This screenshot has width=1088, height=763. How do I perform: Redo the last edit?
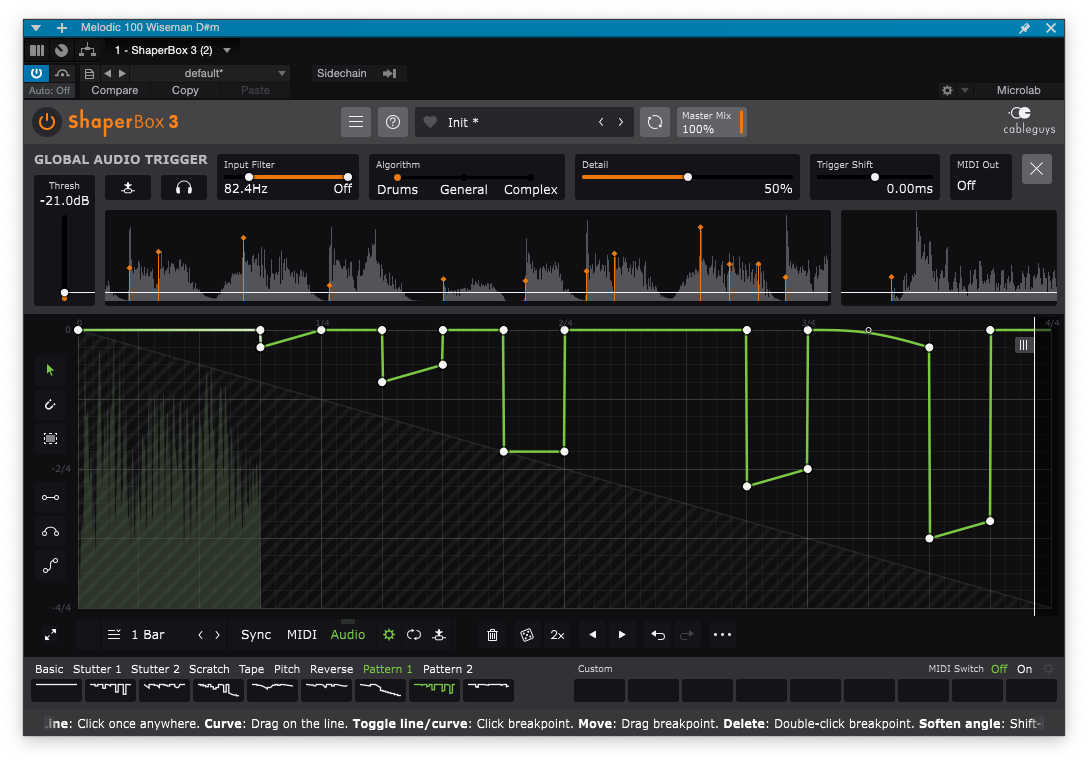[x=686, y=635]
